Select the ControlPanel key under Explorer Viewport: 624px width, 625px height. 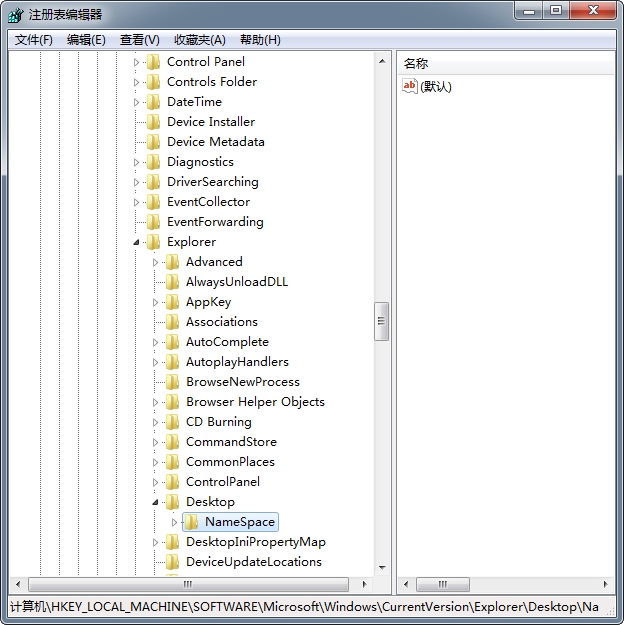tap(223, 482)
